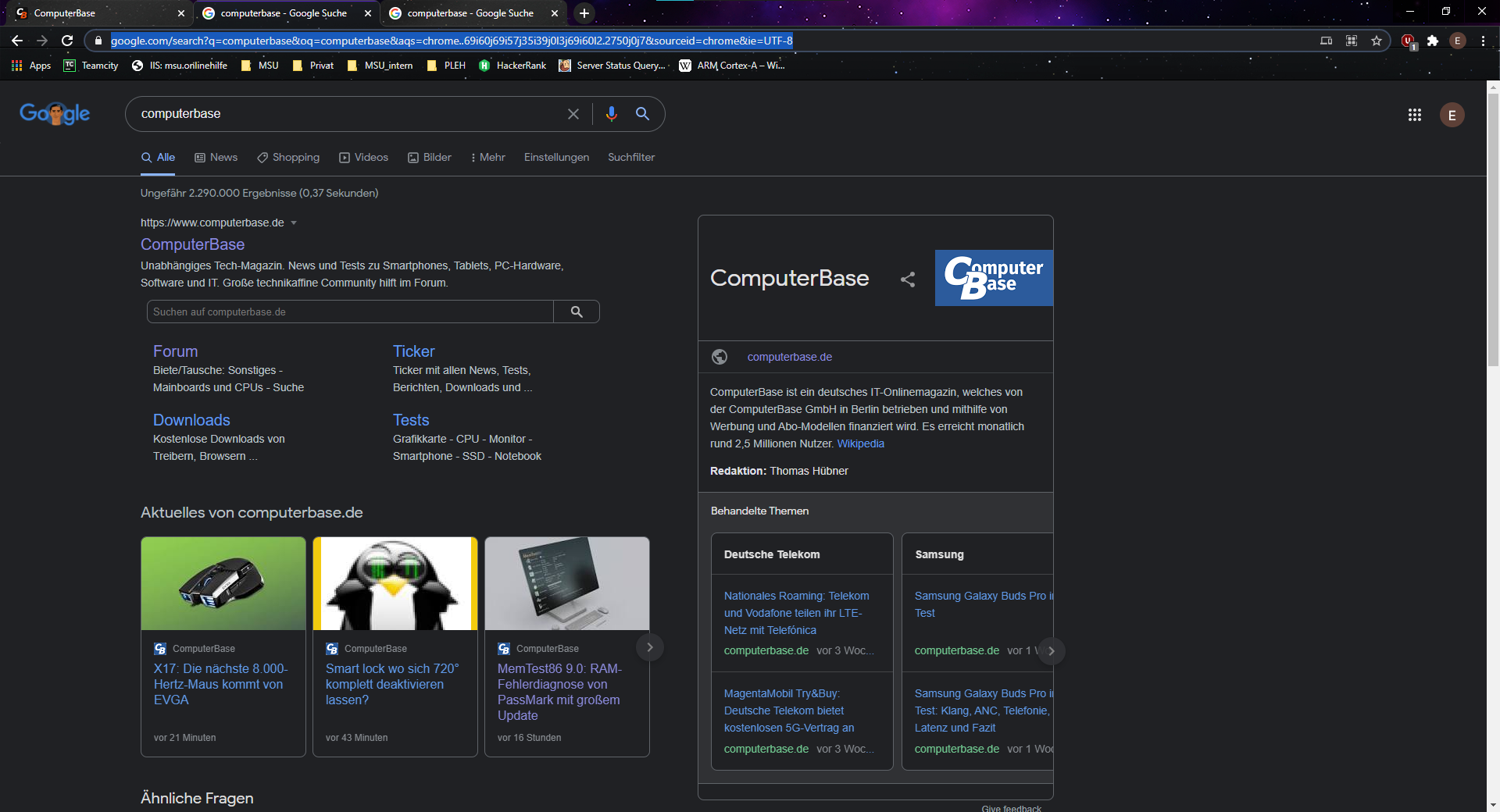Click the ComputerBase logo image
The image size is (1500, 812).
click(994, 278)
